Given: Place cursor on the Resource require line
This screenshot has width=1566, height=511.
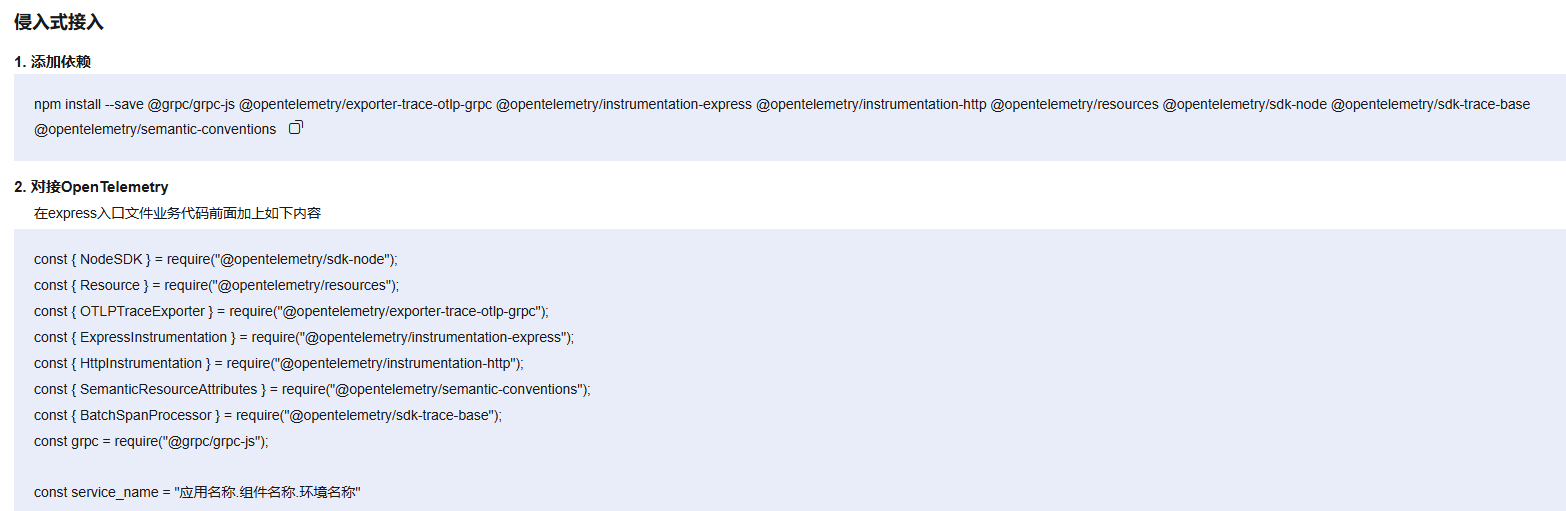Looking at the screenshot, I should point(216,285).
